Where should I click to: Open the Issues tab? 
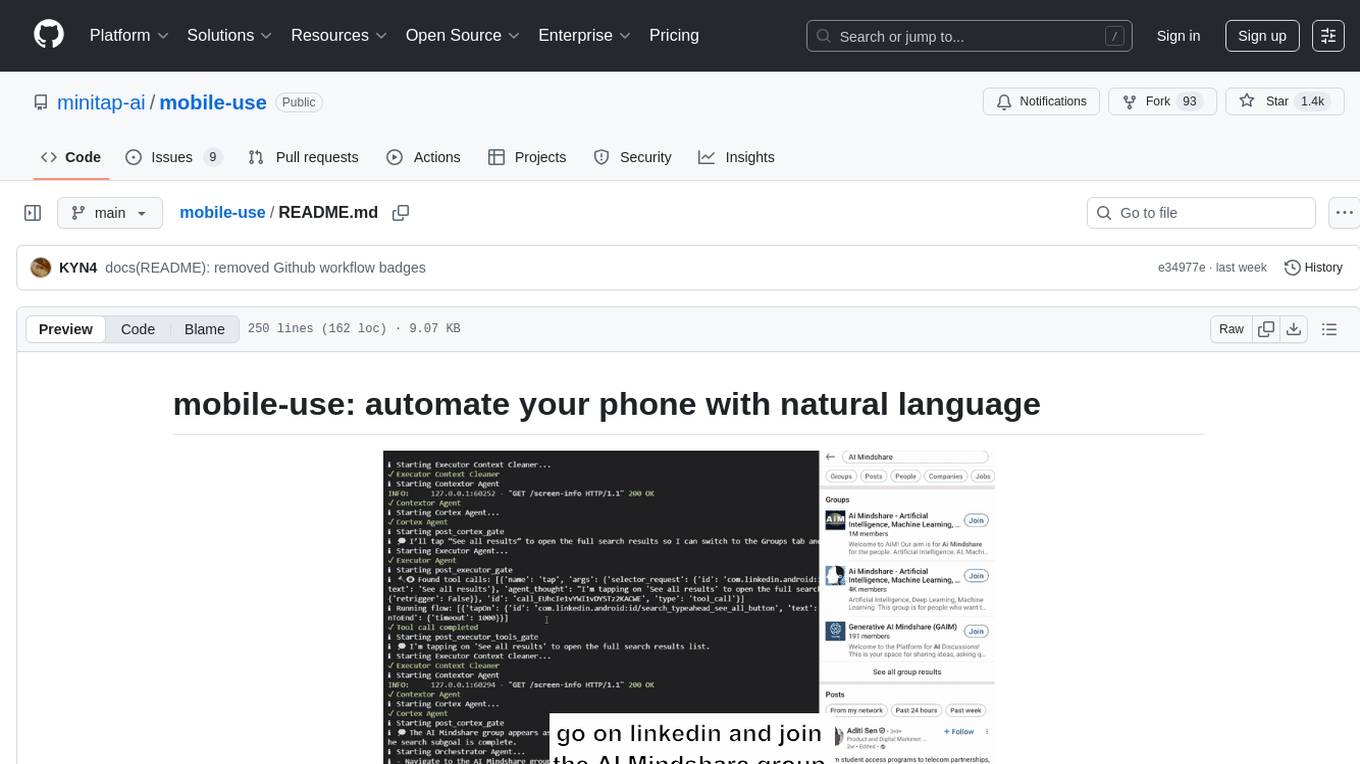[173, 157]
